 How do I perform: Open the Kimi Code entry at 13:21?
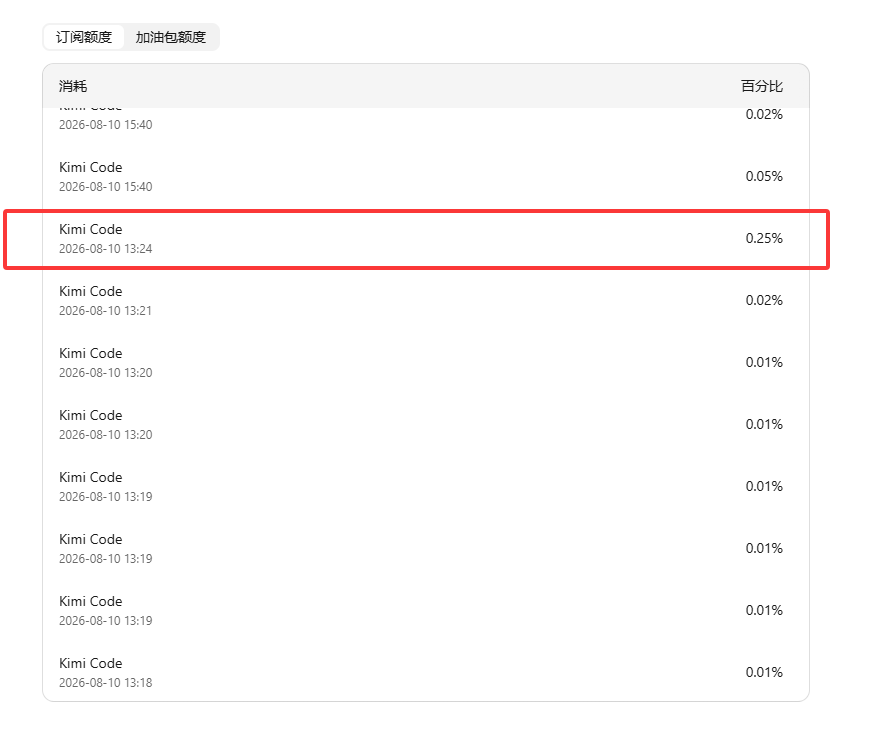point(426,300)
